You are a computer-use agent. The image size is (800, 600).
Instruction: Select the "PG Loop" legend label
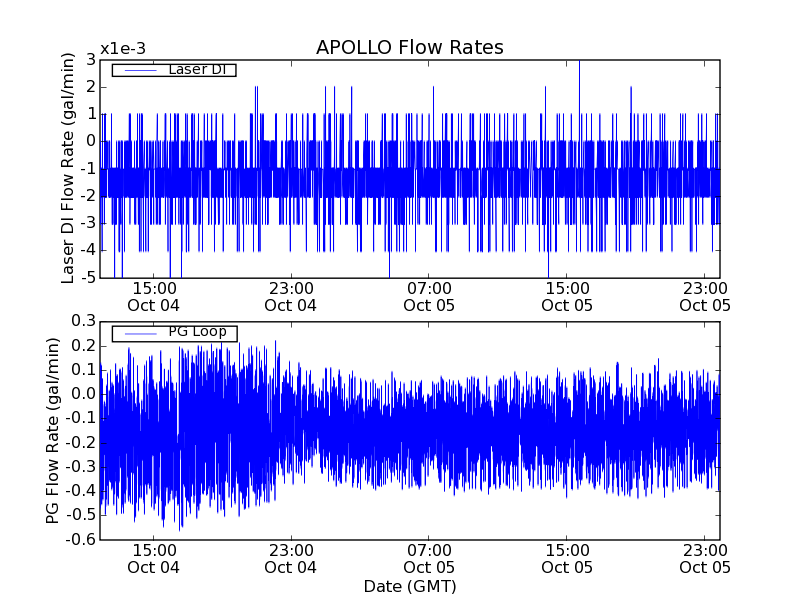click(x=197, y=332)
